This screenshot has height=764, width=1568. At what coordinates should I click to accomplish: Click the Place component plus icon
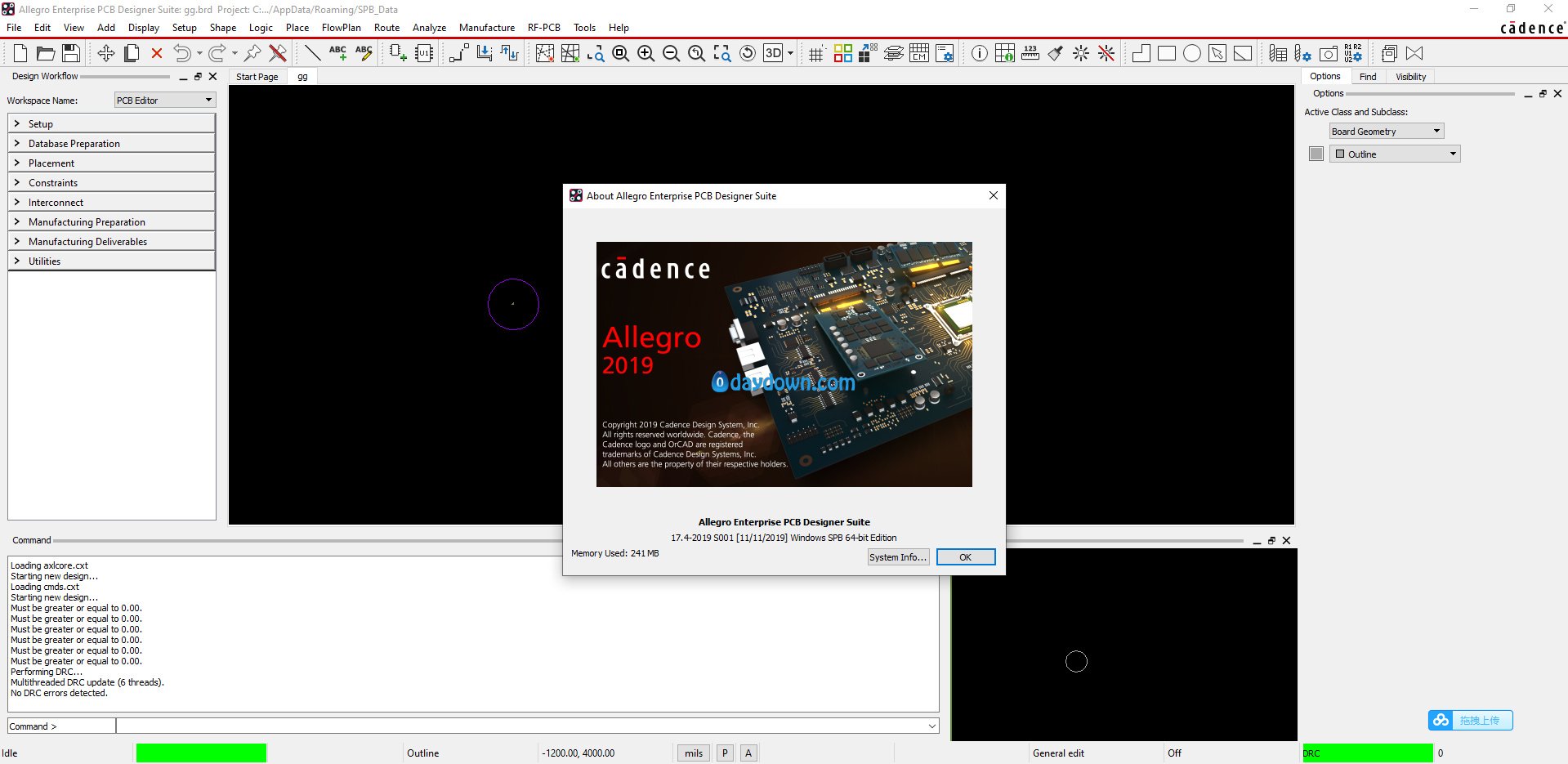(x=398, y=53)
